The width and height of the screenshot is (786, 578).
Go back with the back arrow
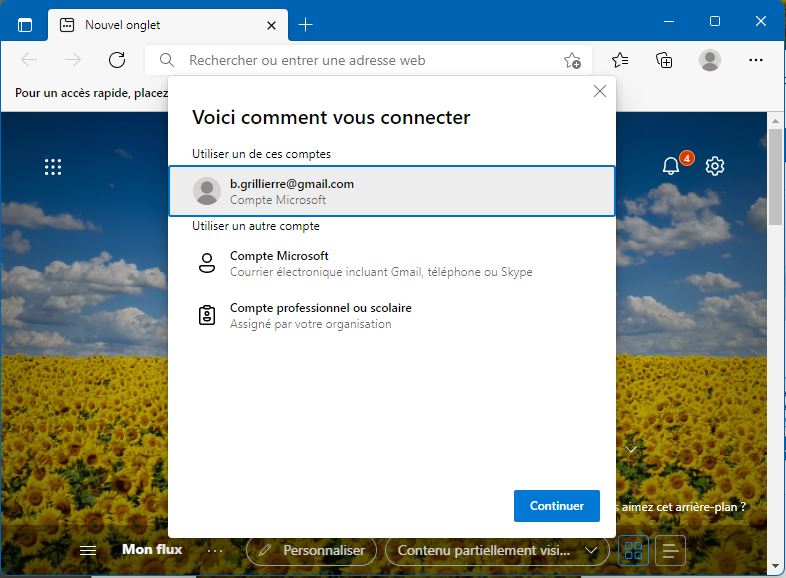(x=29, y=60)
